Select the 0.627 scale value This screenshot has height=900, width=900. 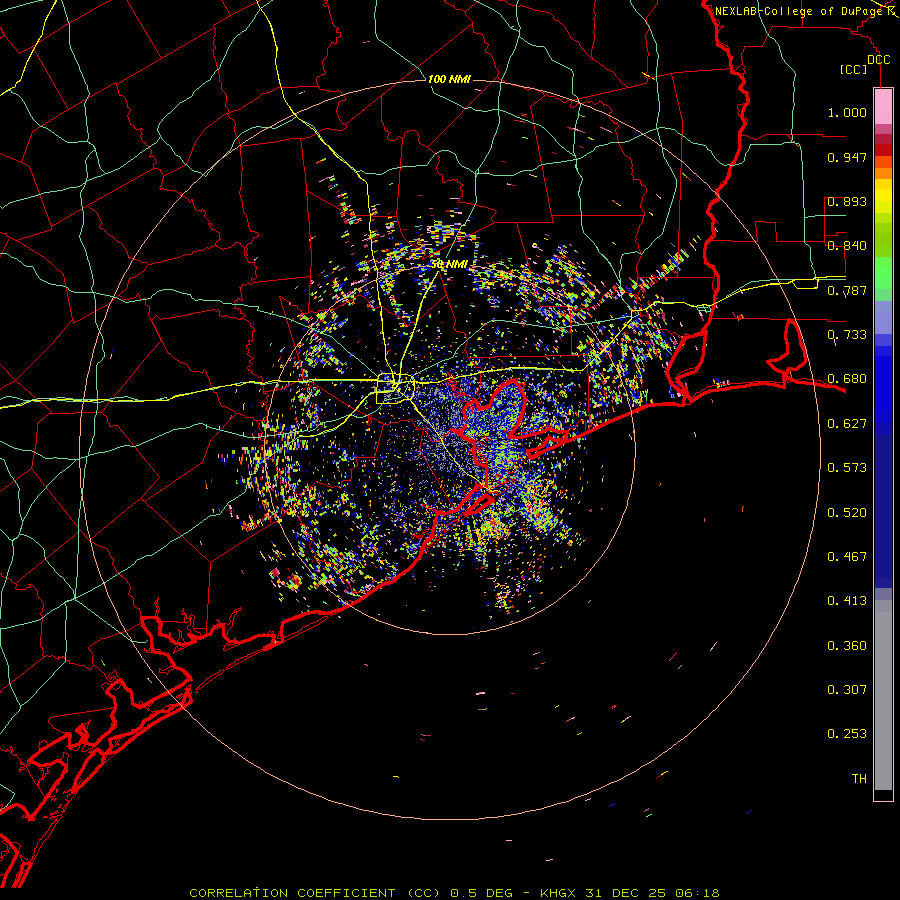click(847, 424)
